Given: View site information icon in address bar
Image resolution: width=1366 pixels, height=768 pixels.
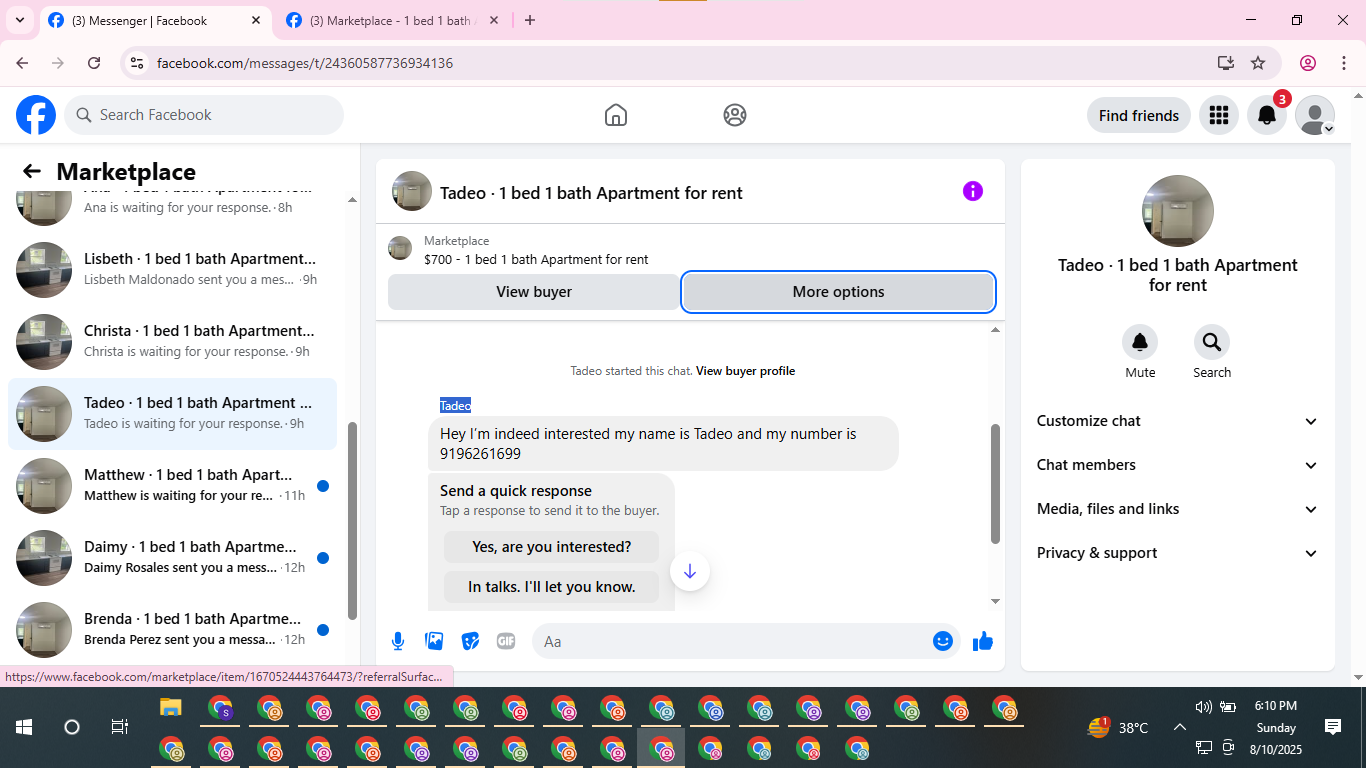Looking at the screenshot, I should [138, 63].
